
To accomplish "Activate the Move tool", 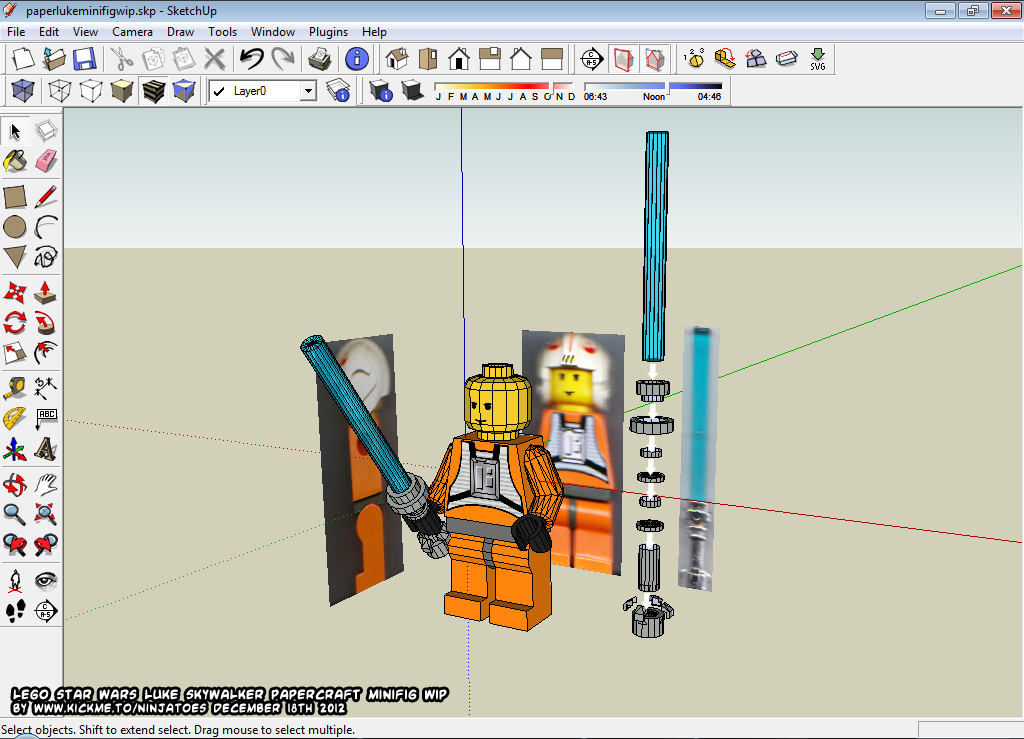I will (15, 292).
